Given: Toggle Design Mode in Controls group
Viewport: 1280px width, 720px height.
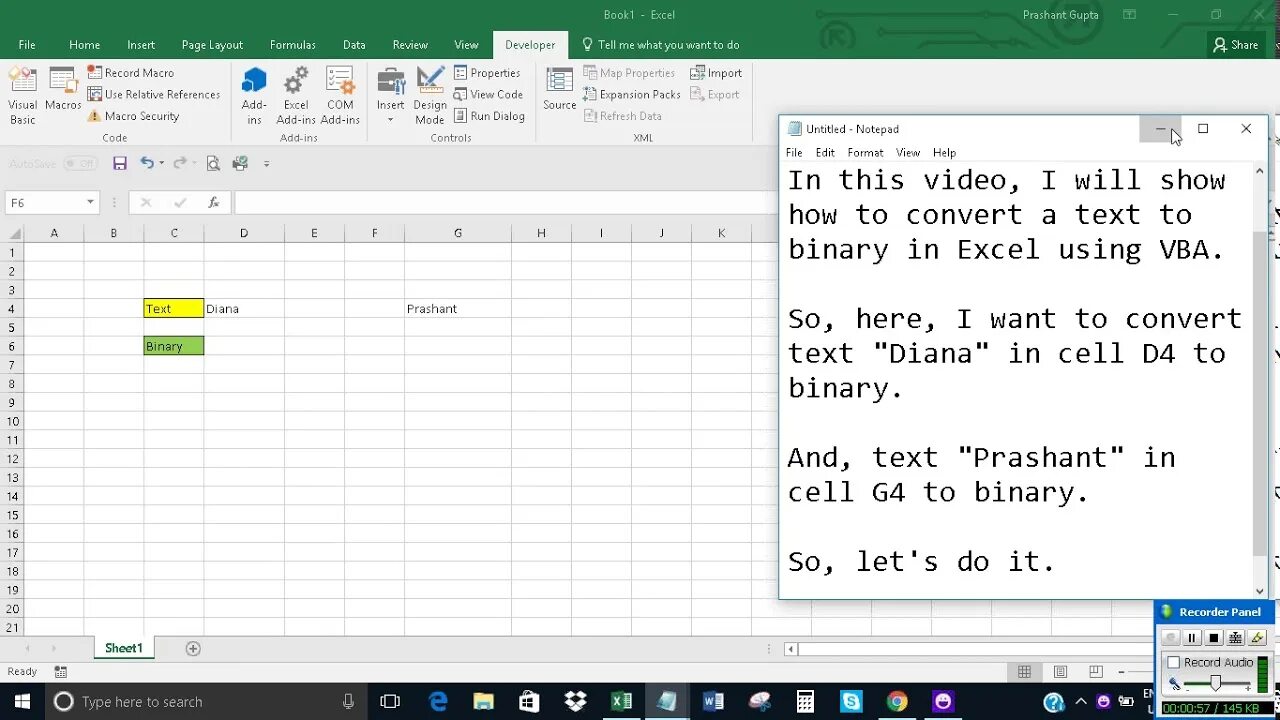Looking at the screenshot, I should coord(430,97).
